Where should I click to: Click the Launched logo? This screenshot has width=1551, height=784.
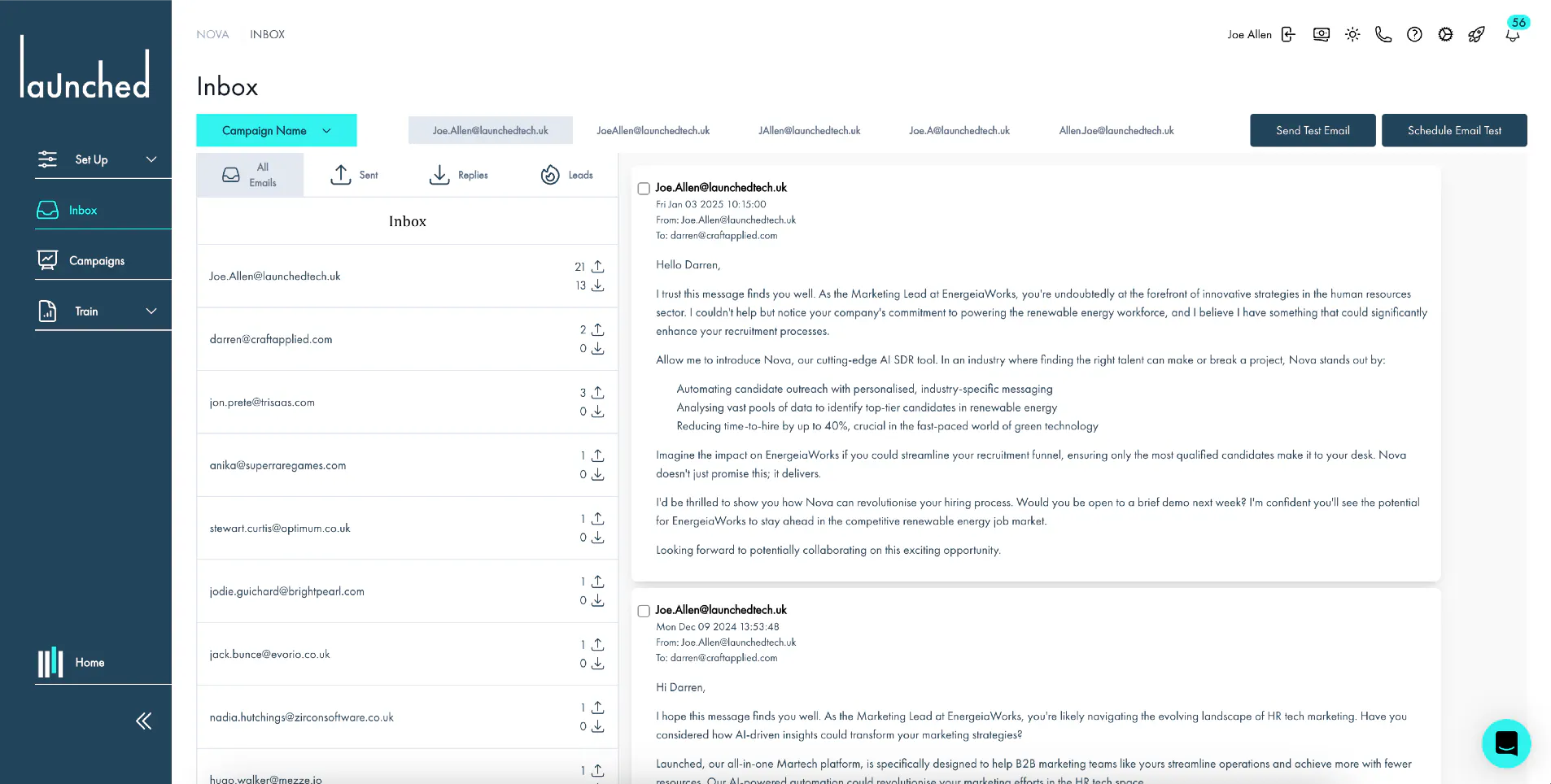coord(85,68)
